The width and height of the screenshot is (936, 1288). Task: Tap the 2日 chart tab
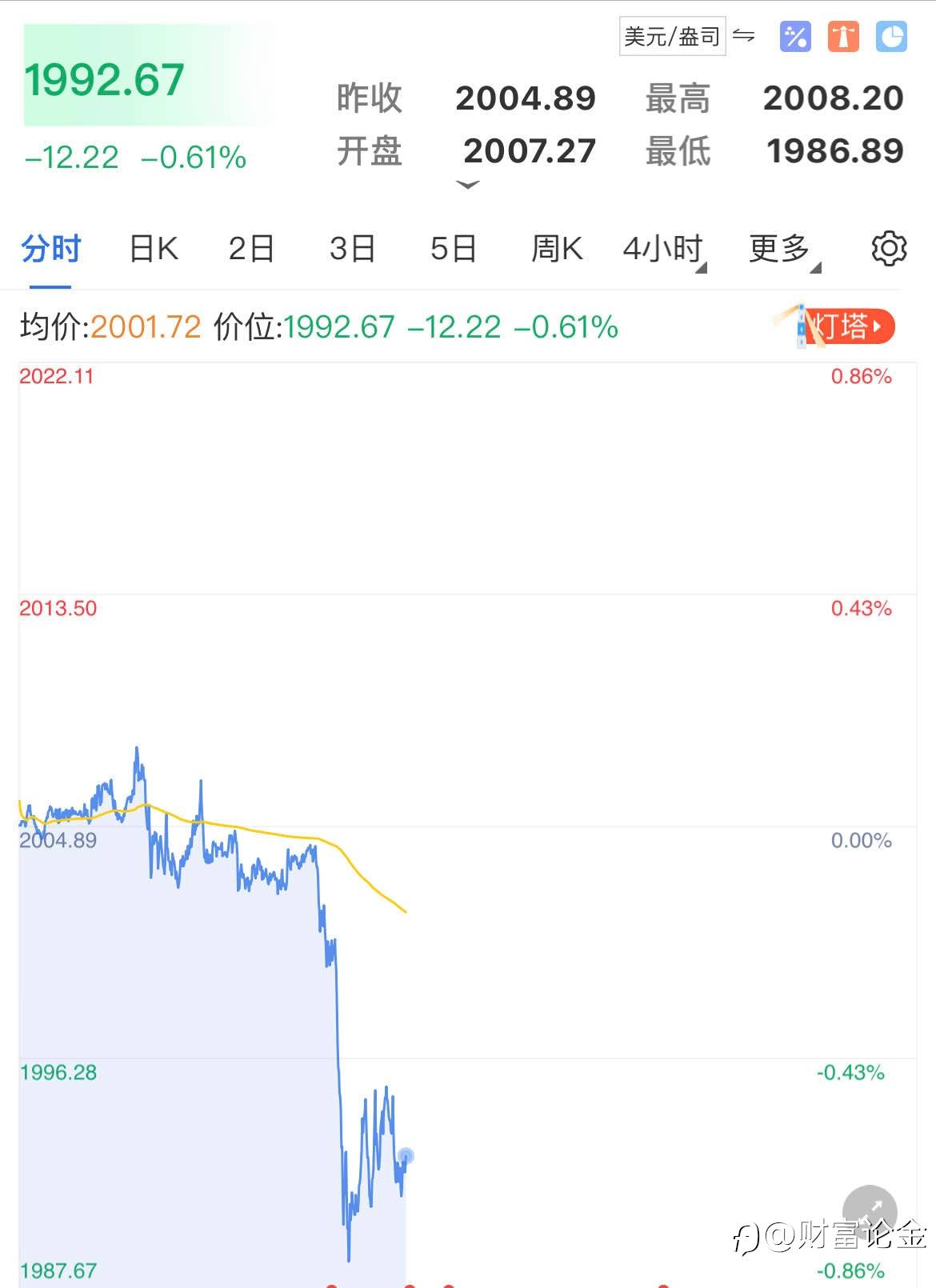point(251,249)
